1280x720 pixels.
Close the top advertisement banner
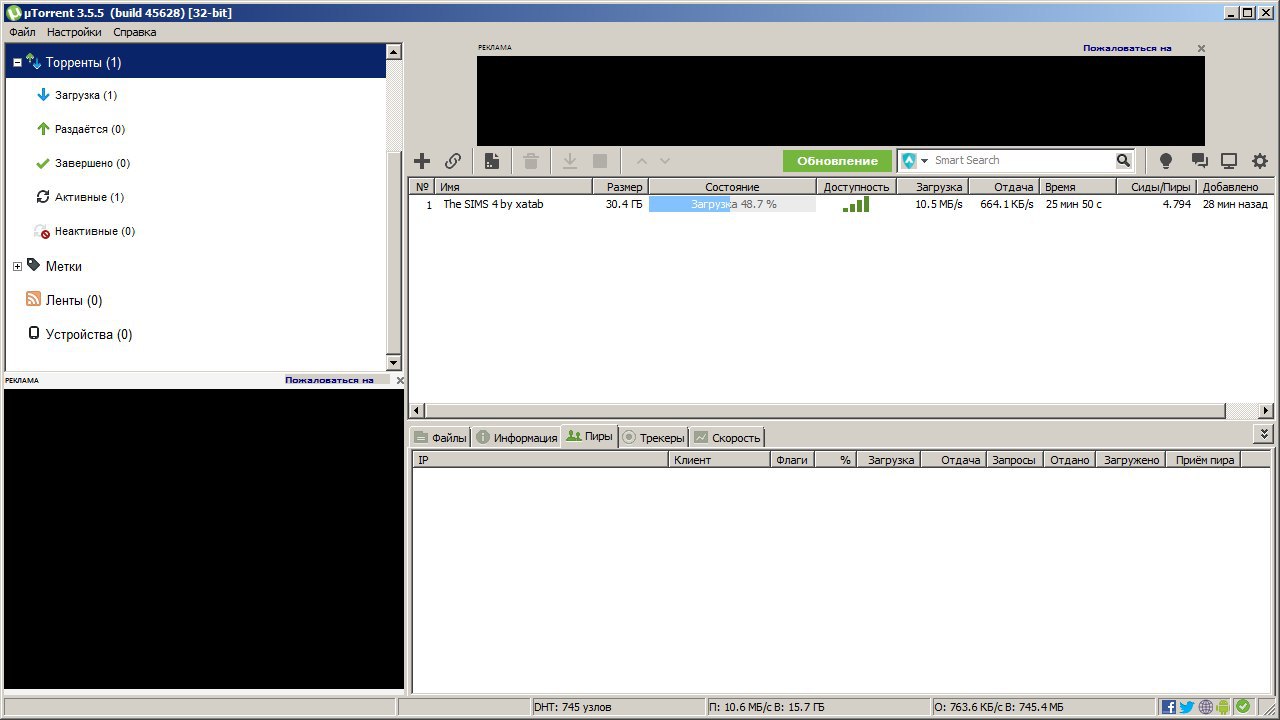(x=1201, y=48)
